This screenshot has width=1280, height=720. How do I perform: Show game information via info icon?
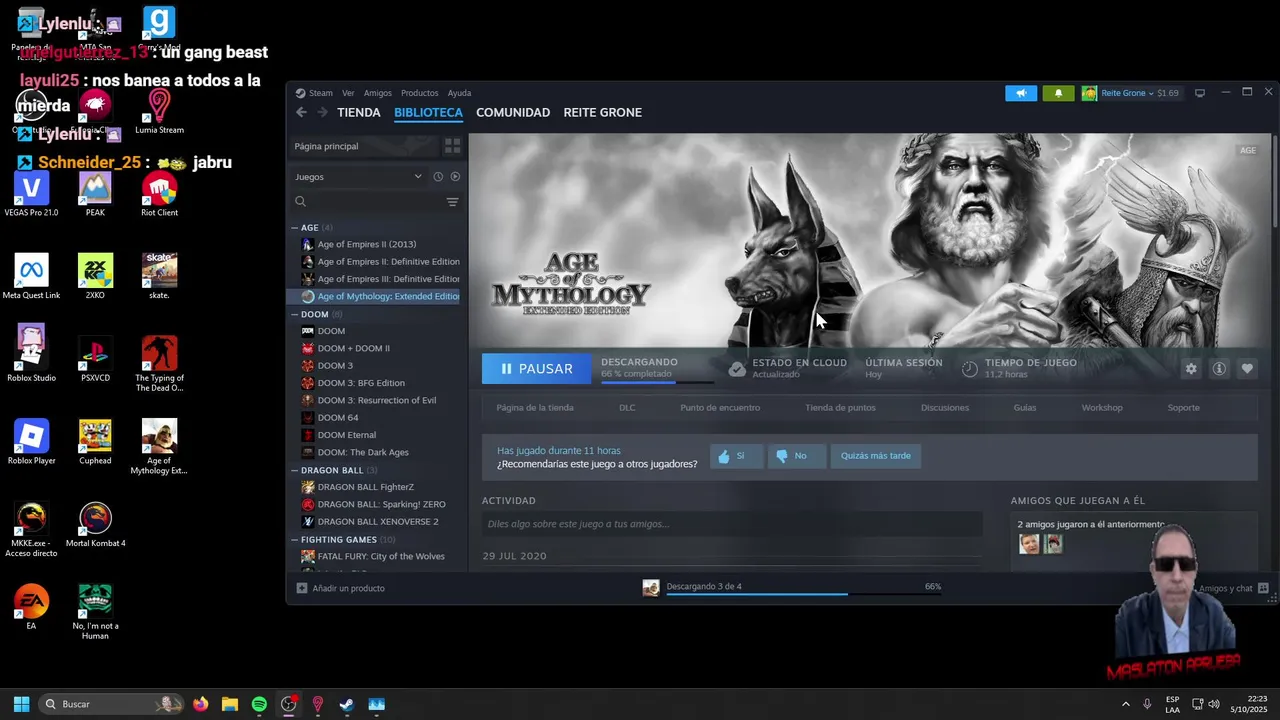coord(1219,369)
